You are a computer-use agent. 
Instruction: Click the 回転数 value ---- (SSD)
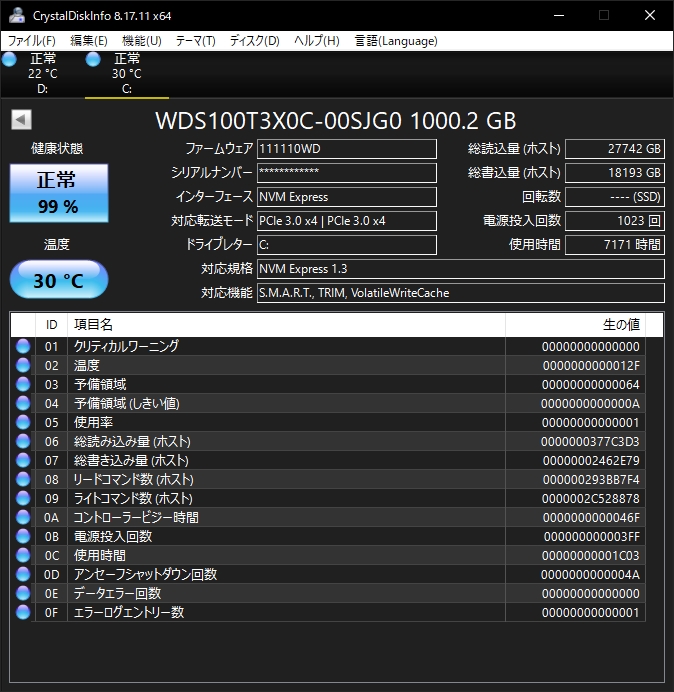click(x=615, y=197)
